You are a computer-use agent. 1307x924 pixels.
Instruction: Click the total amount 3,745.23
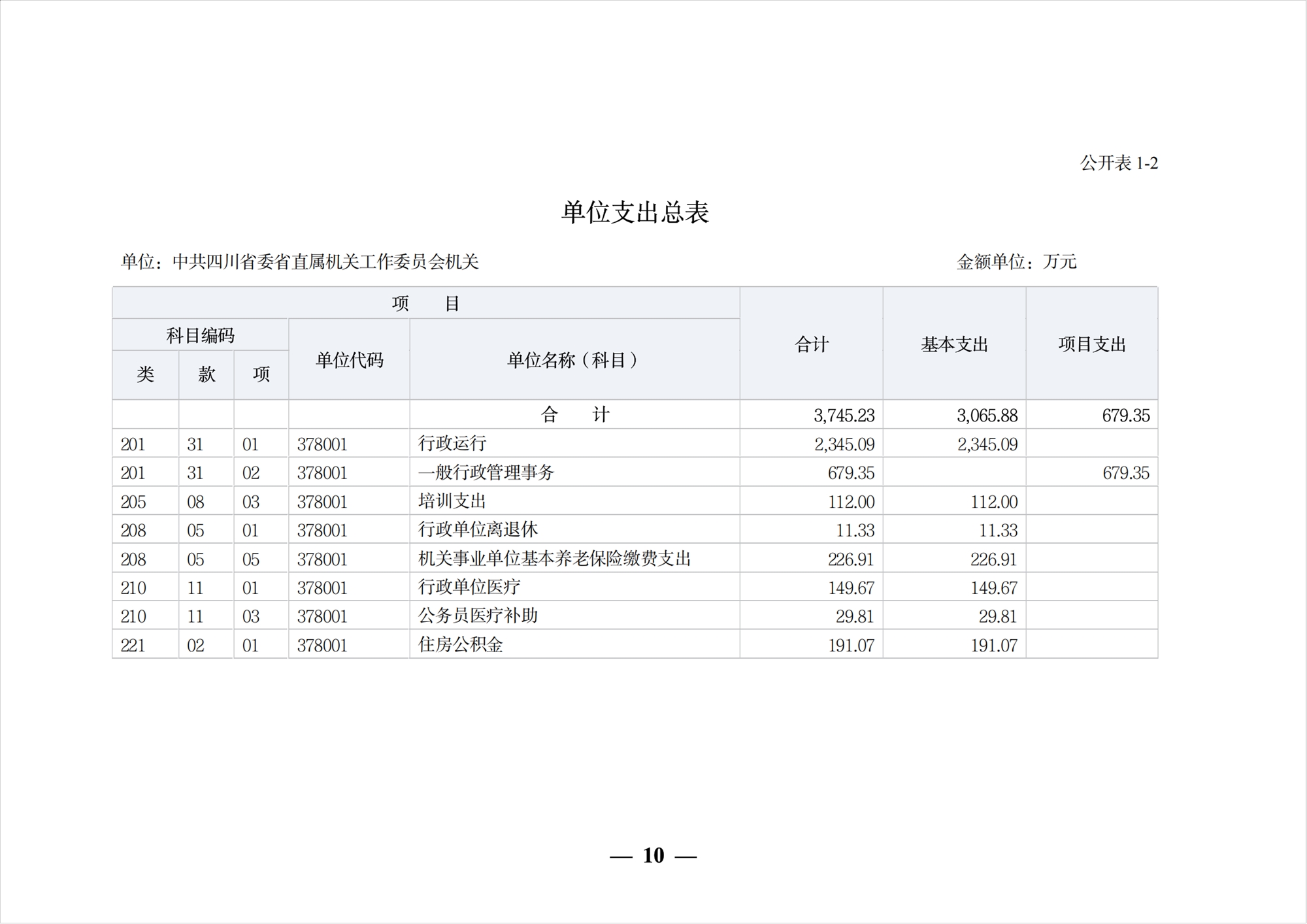844,415
